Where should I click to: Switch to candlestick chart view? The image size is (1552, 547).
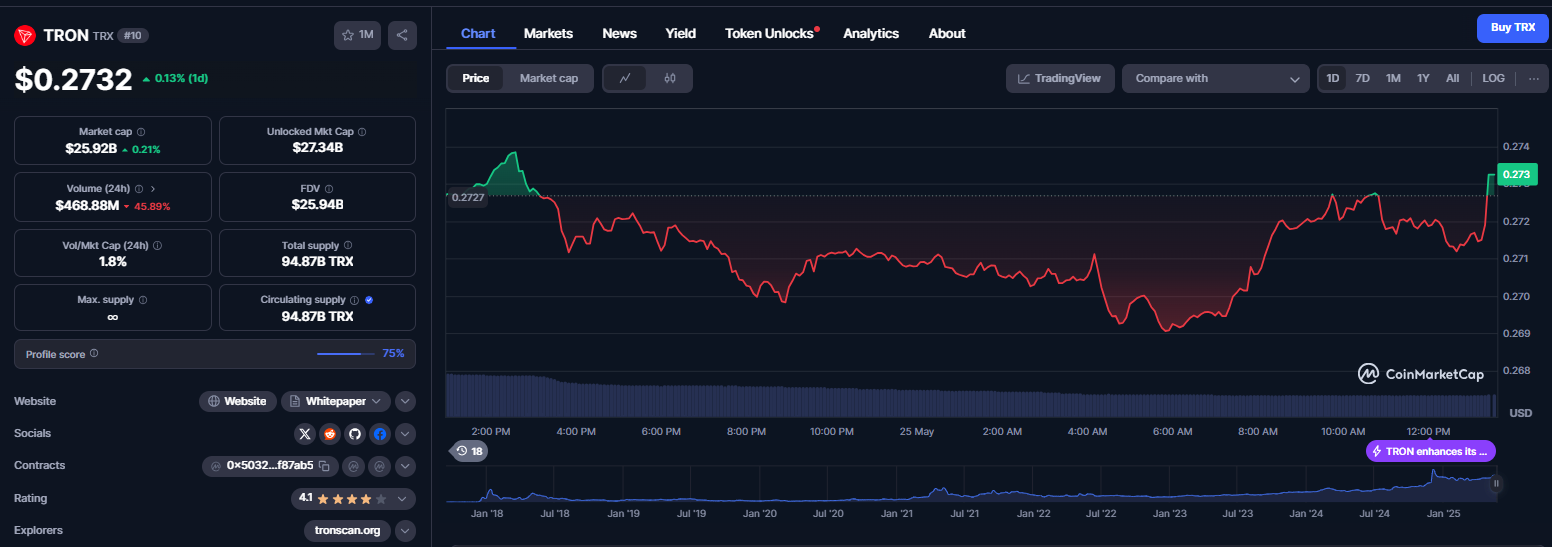coord(670,78)
